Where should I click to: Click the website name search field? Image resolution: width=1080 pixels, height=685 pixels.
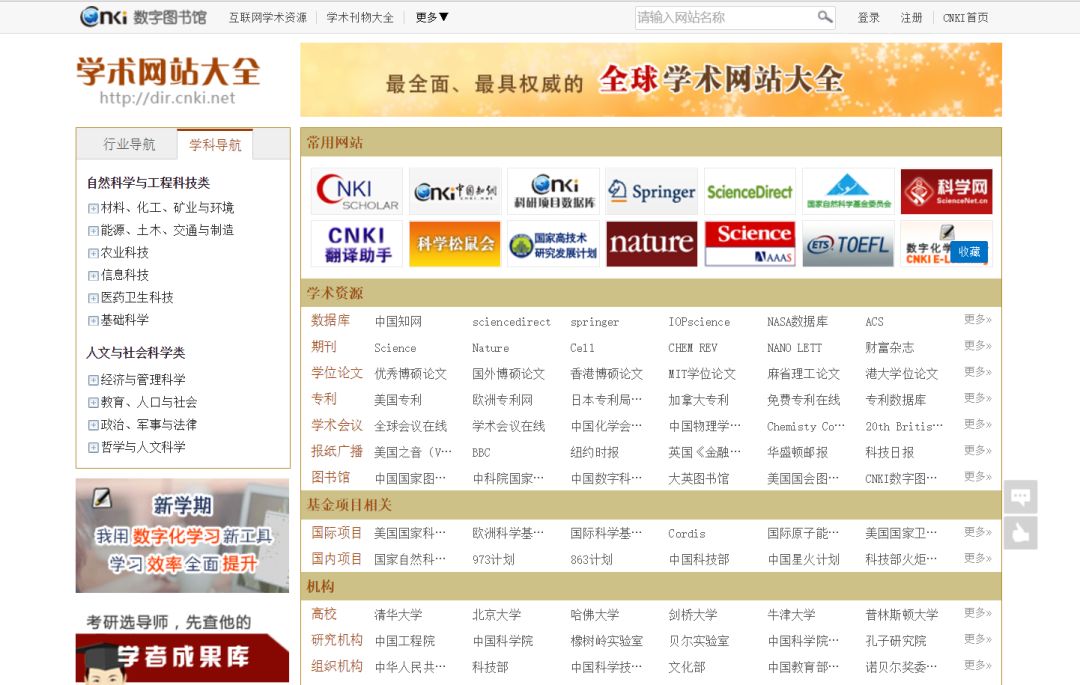tap(724, 17)
